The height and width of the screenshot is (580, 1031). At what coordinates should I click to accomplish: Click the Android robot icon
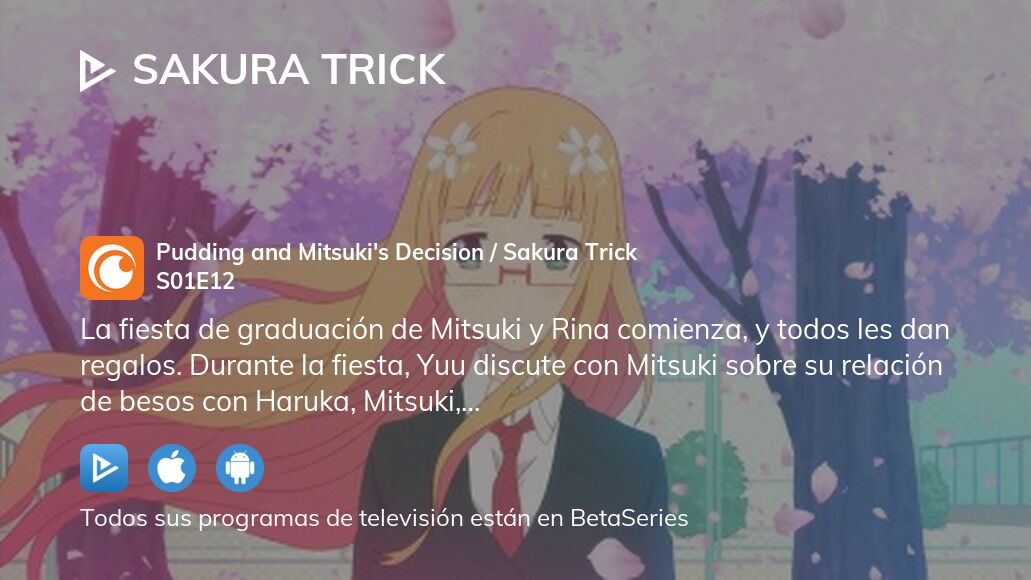tap(240, 468)
